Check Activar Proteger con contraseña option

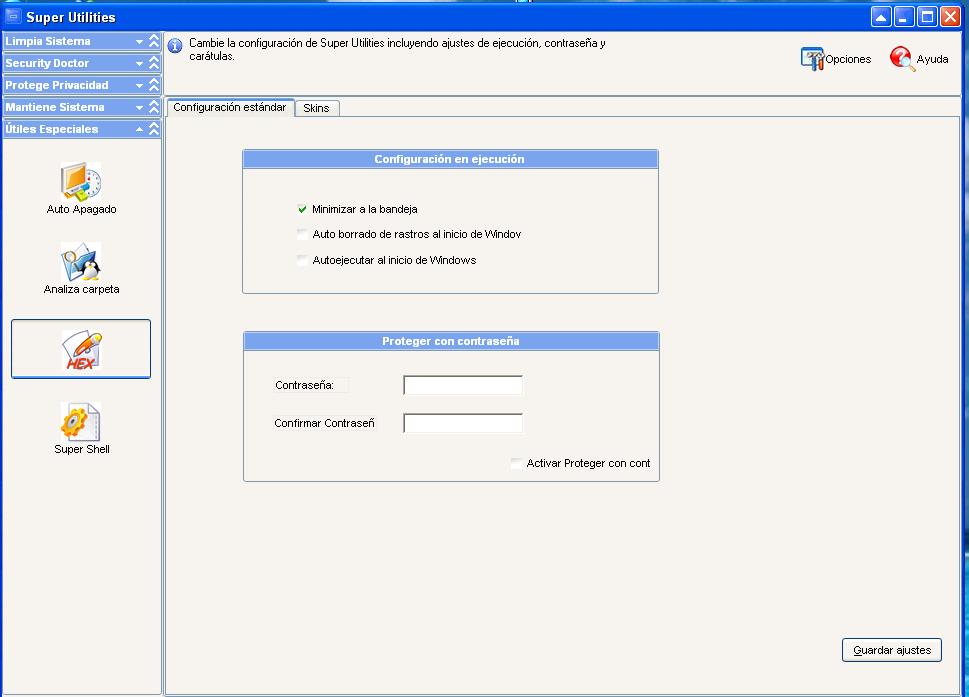pos(516,463)
